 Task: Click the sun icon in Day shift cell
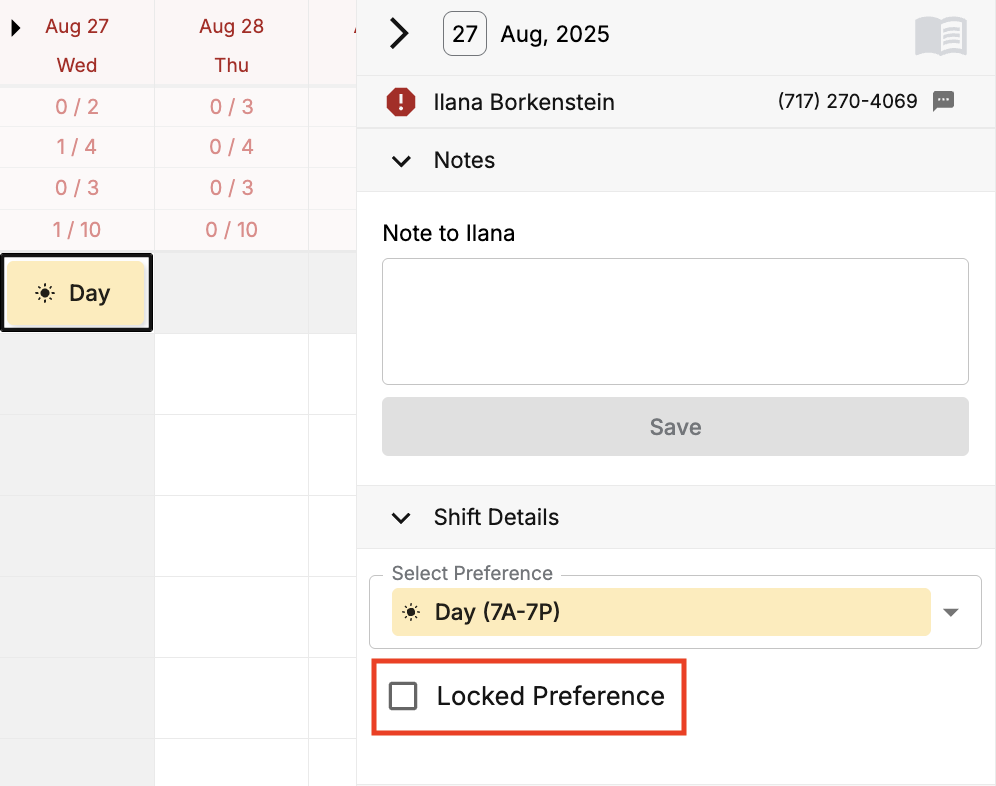(x=44, y=293)
